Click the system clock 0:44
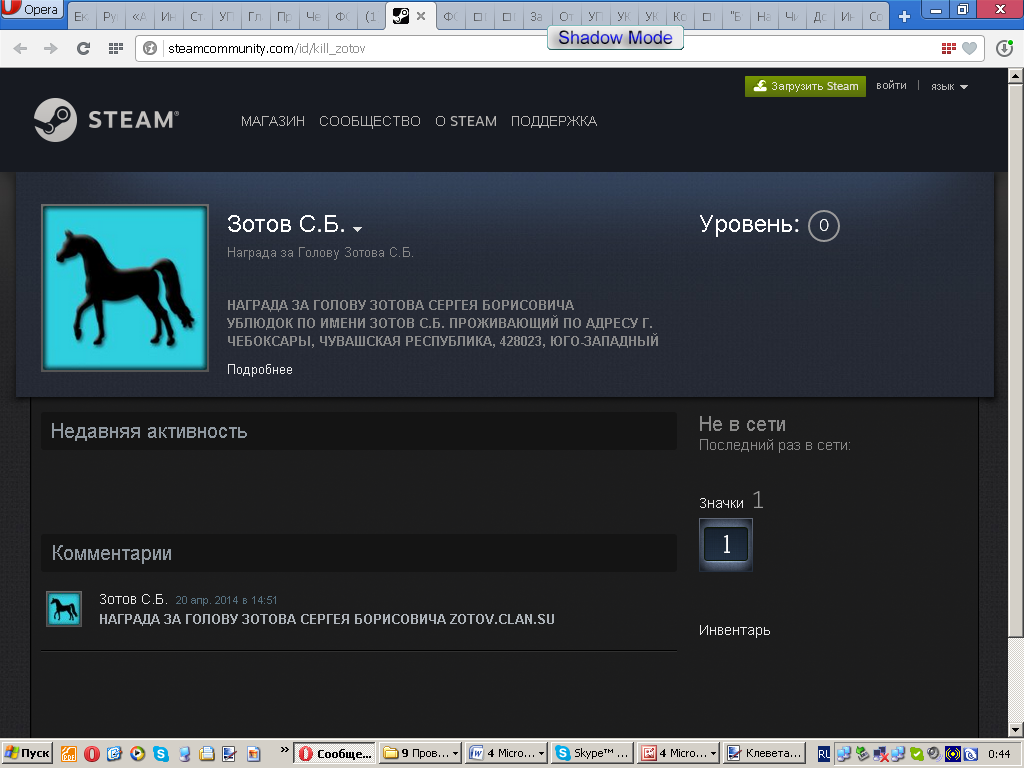1024x768 pixels. tap(999, 754)
